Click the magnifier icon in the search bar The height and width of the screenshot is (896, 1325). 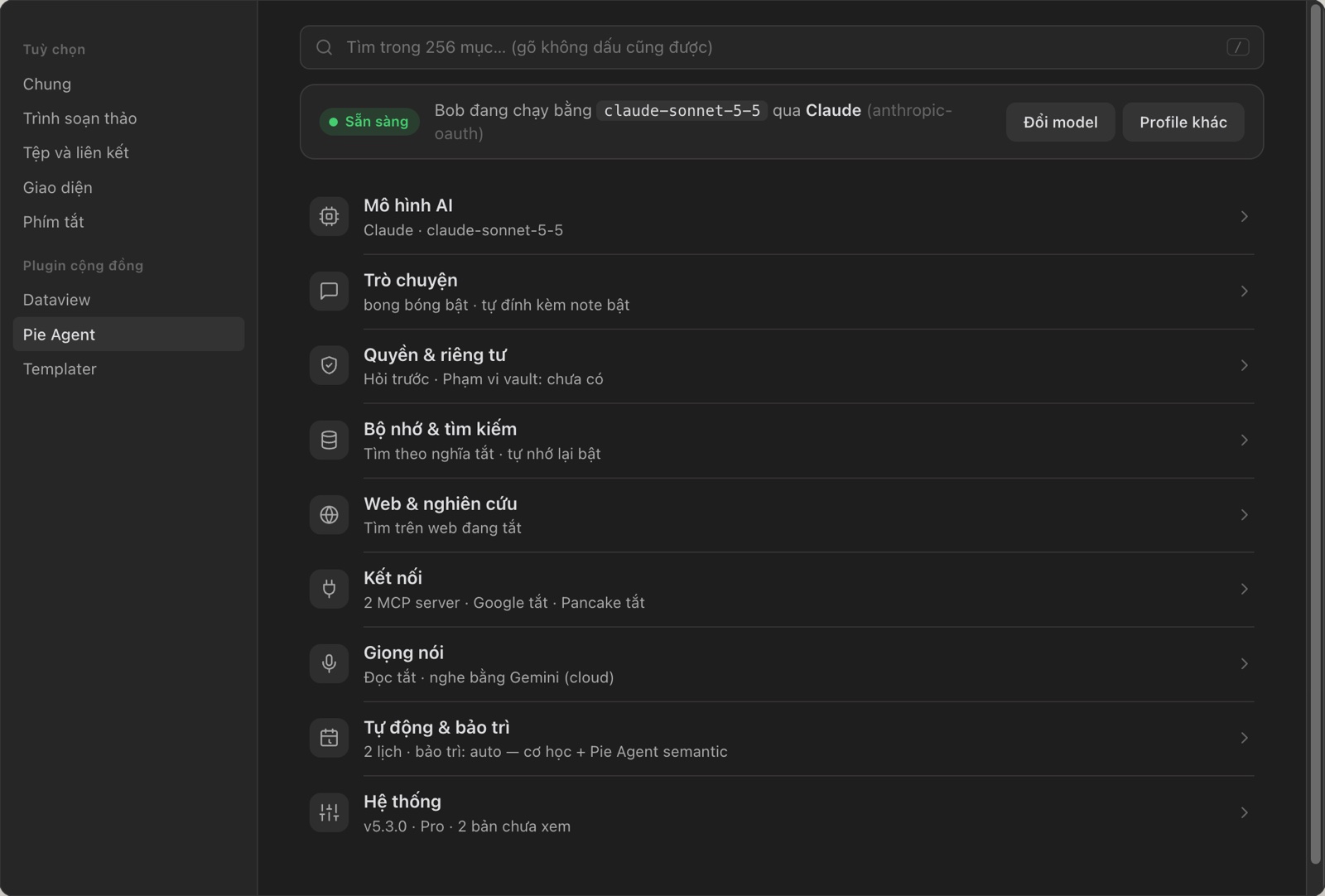pyautogui.click(x=325, y=47)
